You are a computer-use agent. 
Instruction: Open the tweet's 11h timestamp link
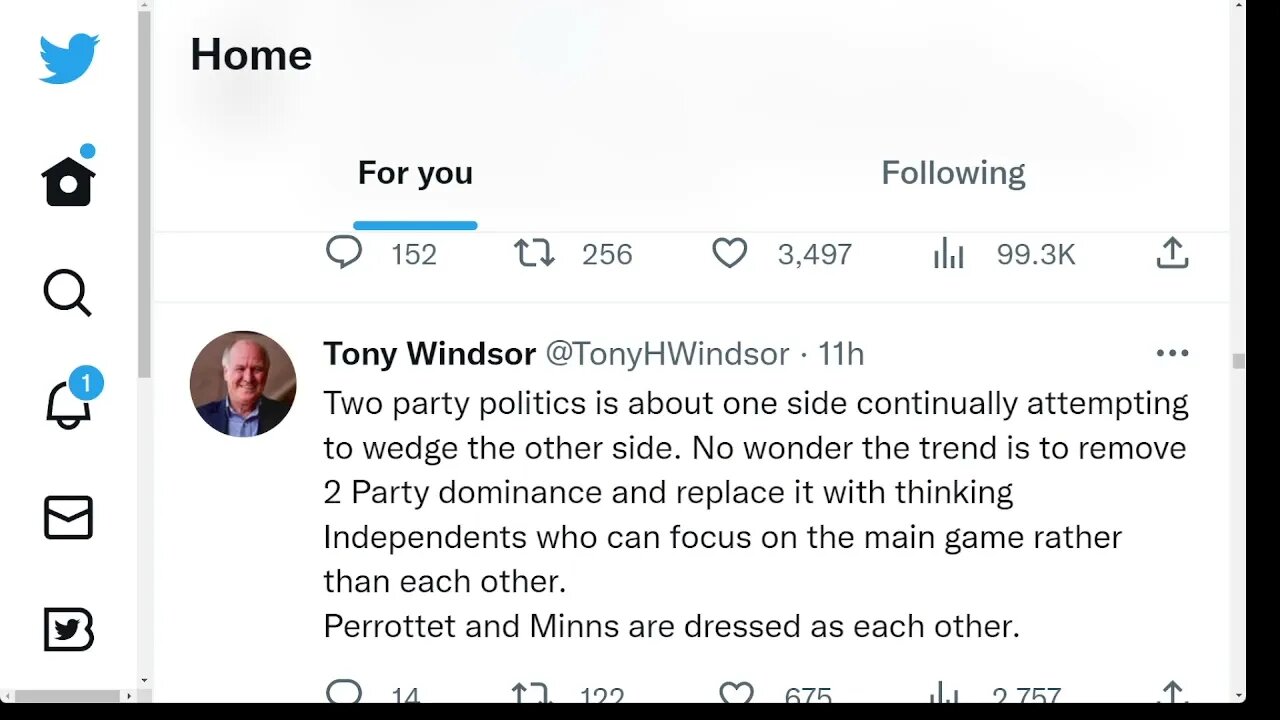841,354
